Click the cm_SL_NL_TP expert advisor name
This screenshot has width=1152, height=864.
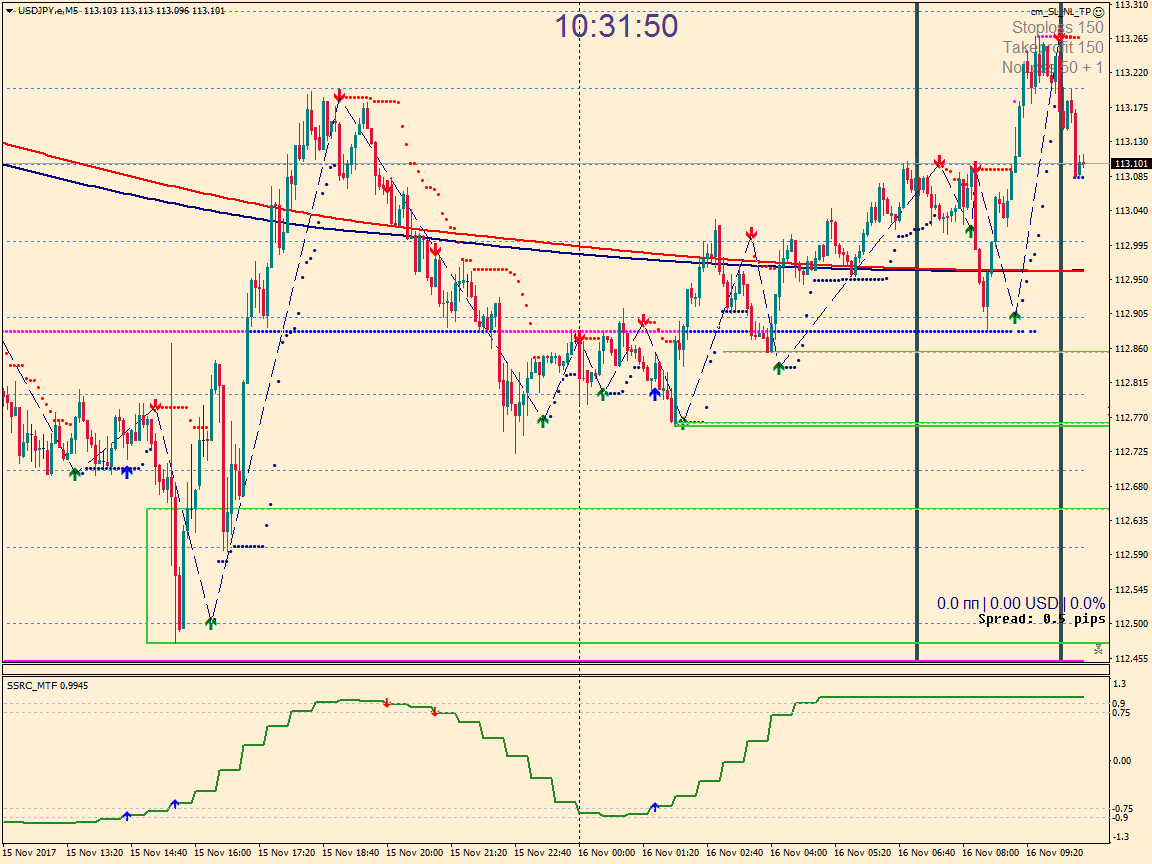(x=1061, y=12)
